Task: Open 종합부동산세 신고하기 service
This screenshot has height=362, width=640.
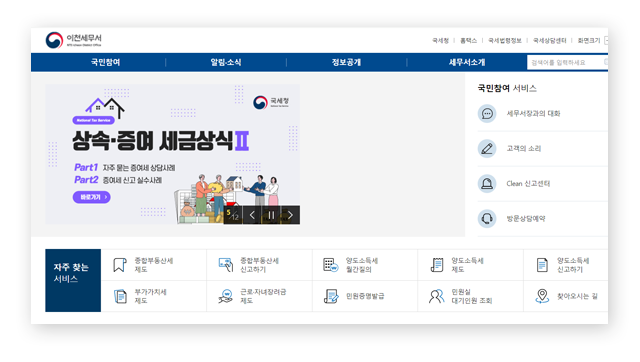Action: coord(259,265)
